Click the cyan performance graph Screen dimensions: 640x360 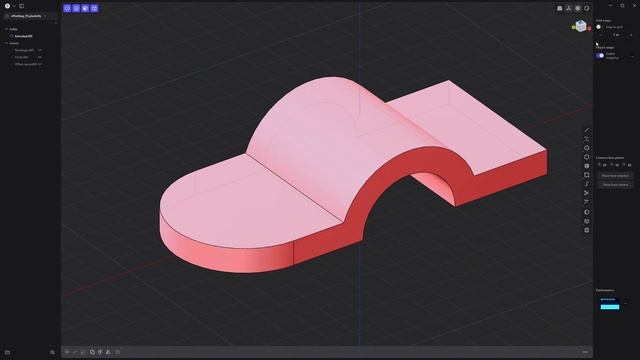610,307
